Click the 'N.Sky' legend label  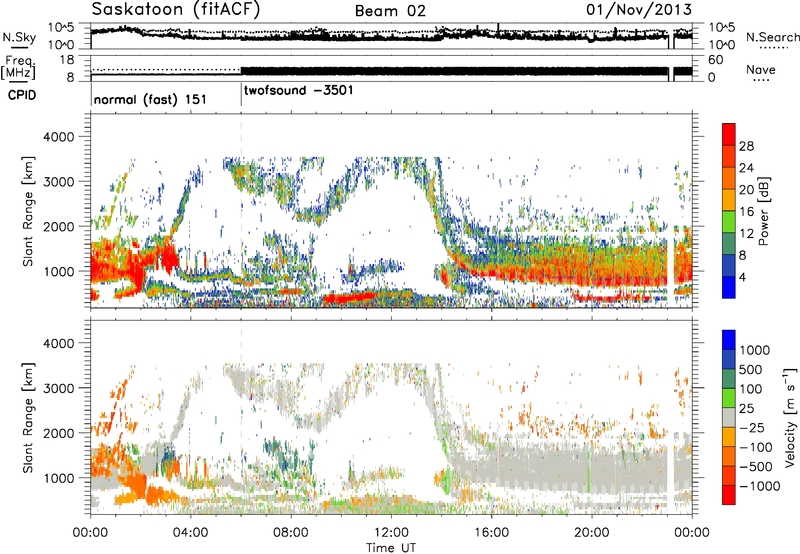coord(19,37)
